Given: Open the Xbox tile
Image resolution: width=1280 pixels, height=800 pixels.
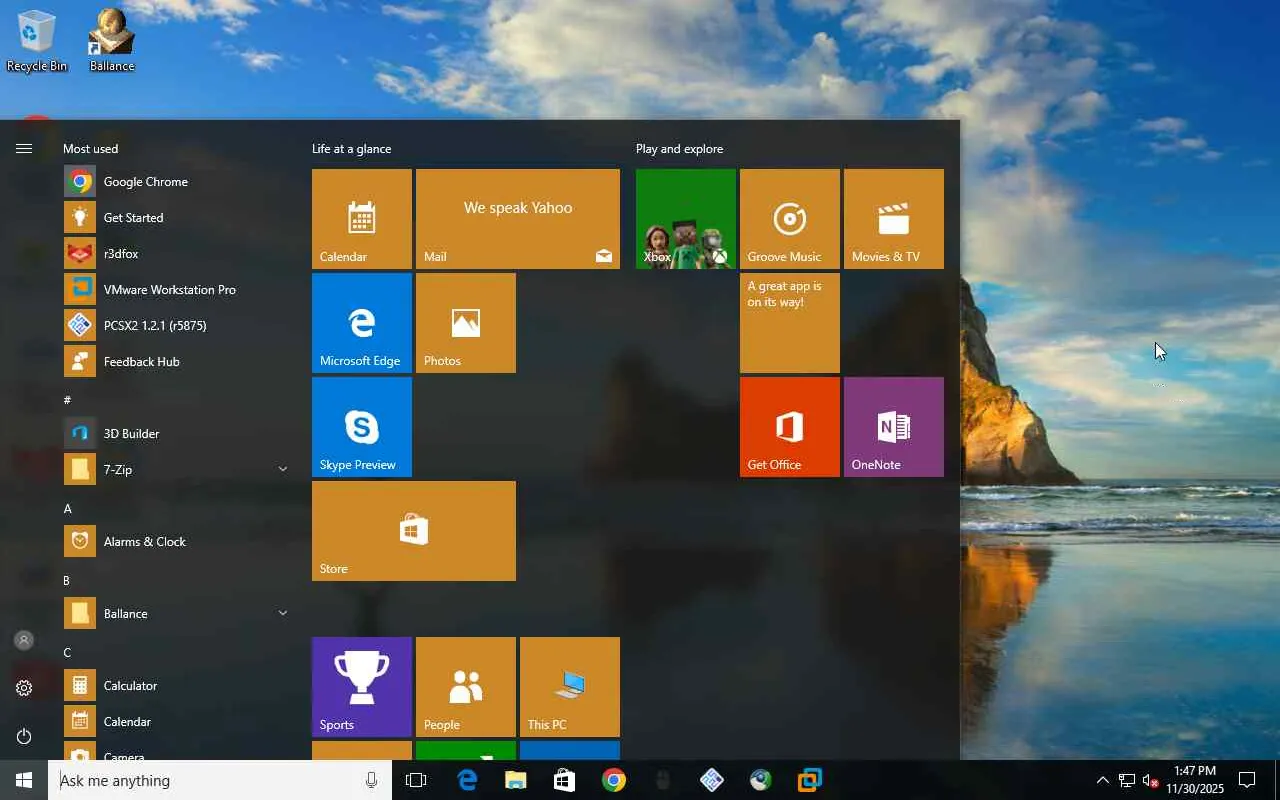Looking at the screenshot, I should coord(686,219).
